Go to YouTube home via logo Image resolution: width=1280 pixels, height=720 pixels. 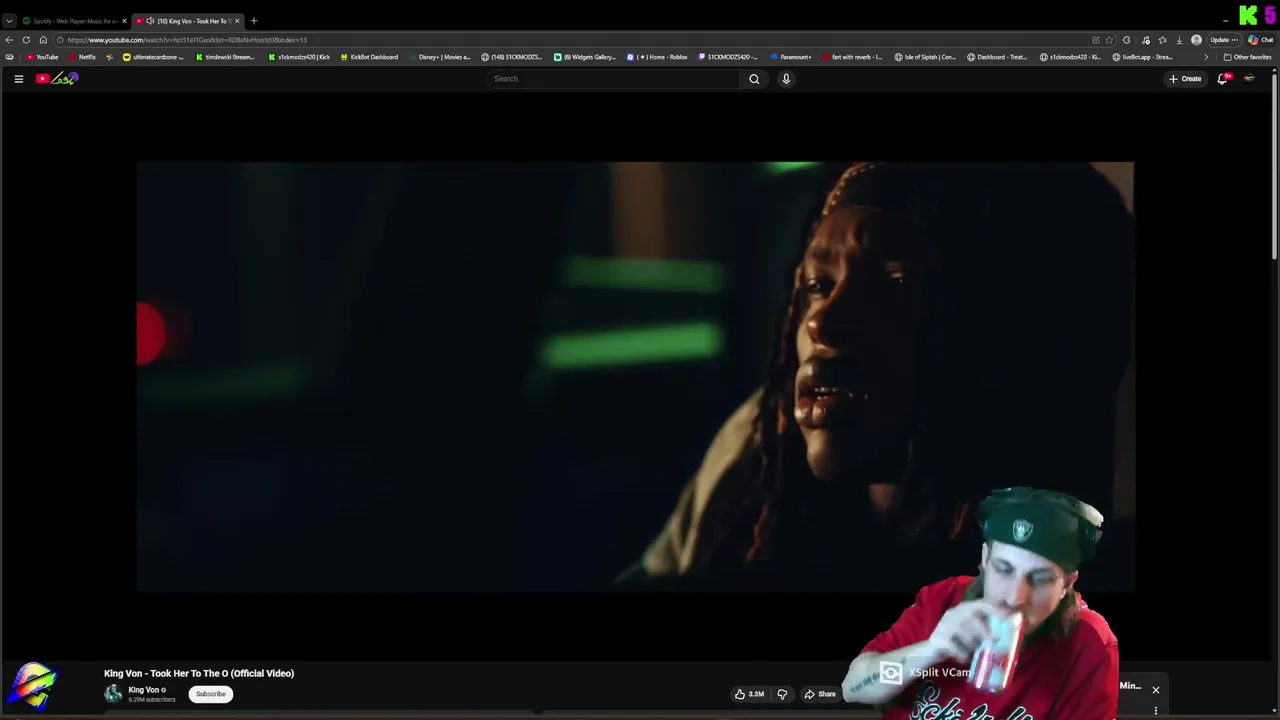click(57, 79)
